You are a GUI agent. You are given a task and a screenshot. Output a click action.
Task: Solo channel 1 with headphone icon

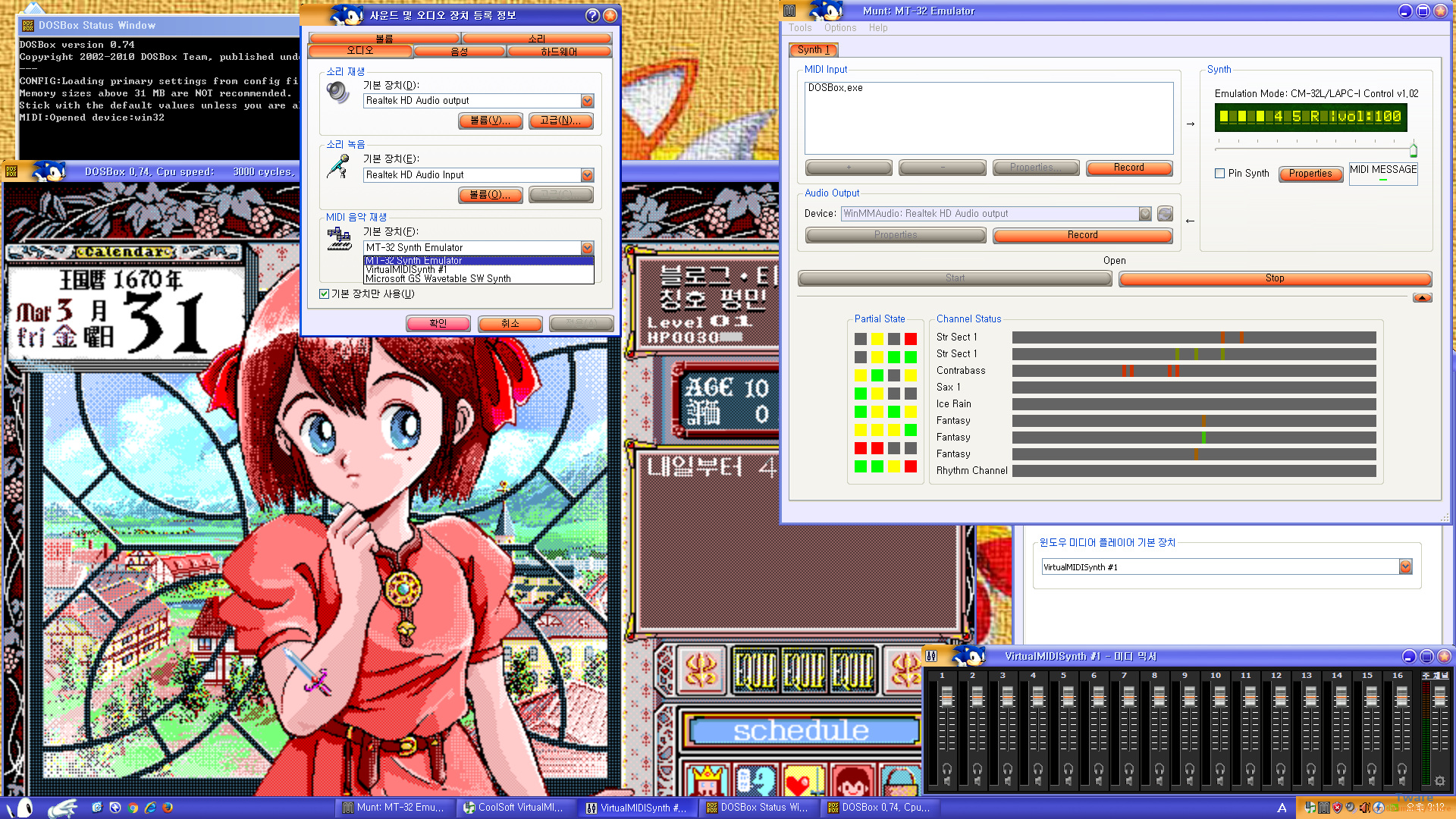(x=946, y=768)
